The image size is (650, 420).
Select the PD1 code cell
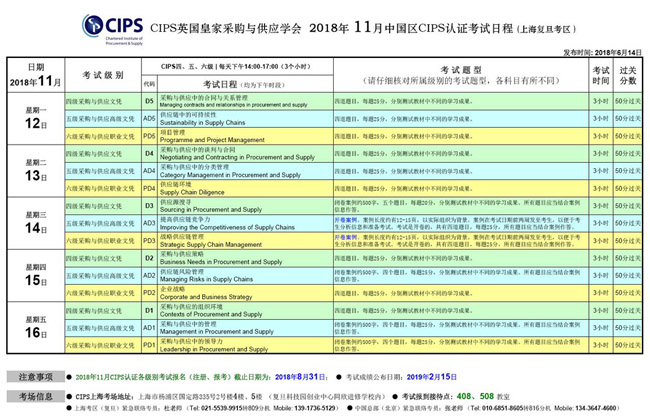(x=149, y=345)
